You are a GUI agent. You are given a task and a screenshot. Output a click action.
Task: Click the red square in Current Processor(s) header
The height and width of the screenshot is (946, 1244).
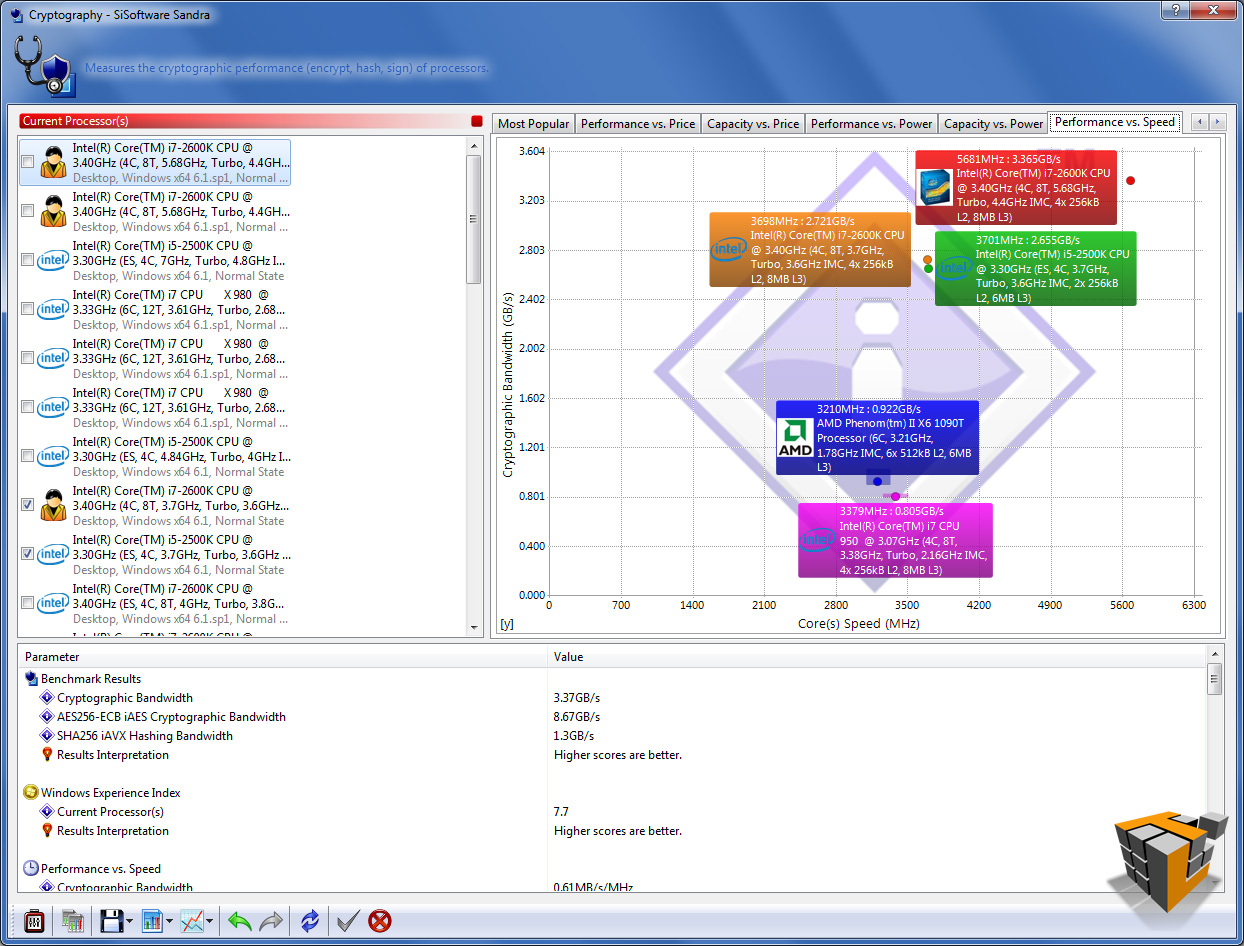coord(477,121)
